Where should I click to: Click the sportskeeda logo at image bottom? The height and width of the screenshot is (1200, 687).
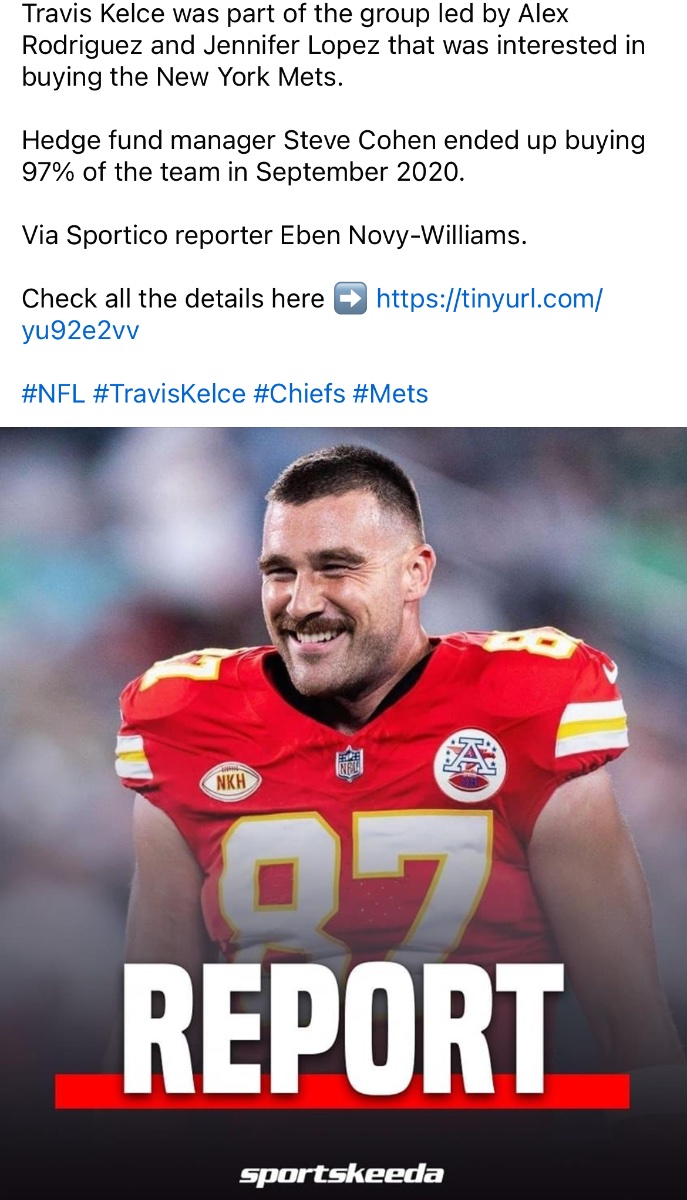click(341, 1173)
